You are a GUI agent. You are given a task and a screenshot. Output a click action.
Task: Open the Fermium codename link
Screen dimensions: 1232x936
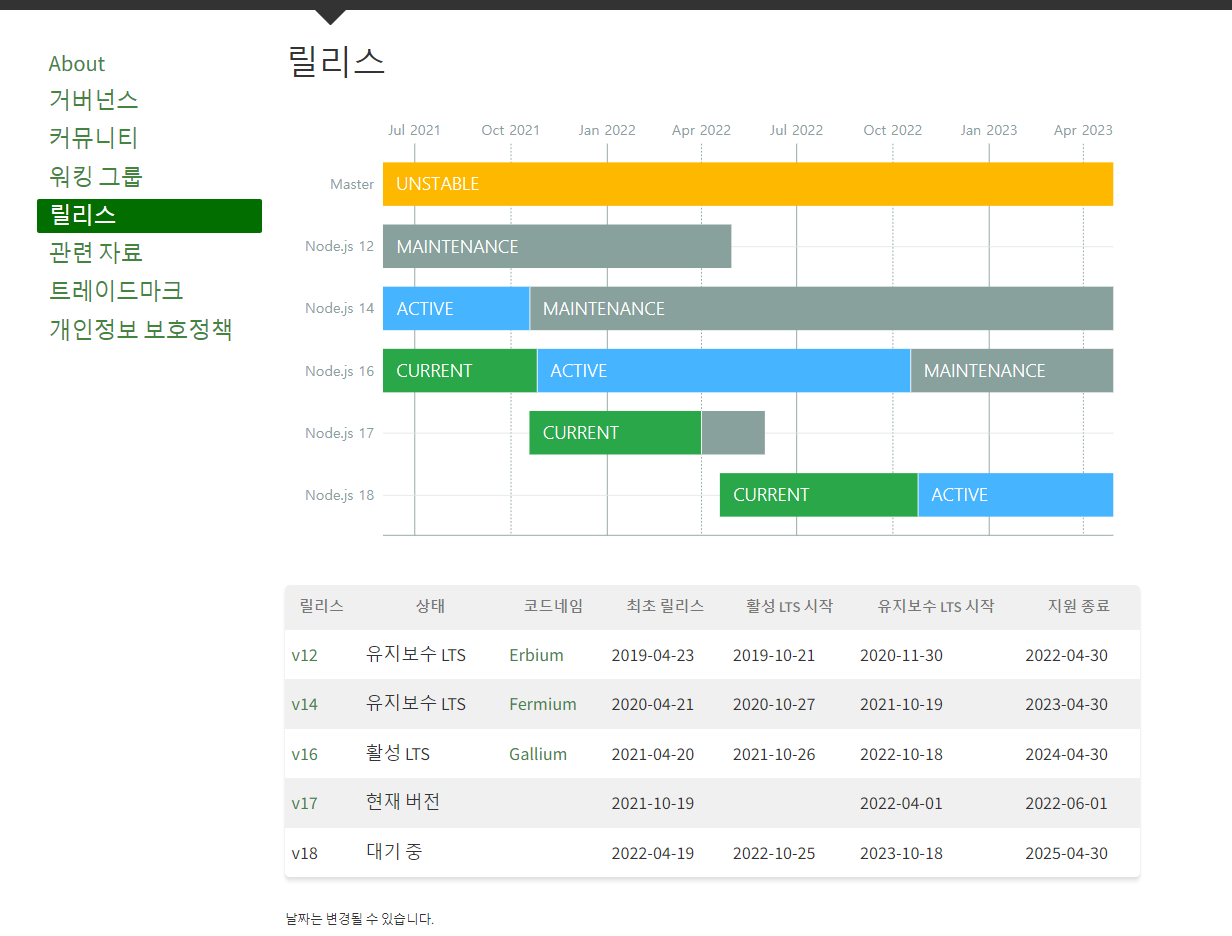pyautogui.click(x=543, y=704)
